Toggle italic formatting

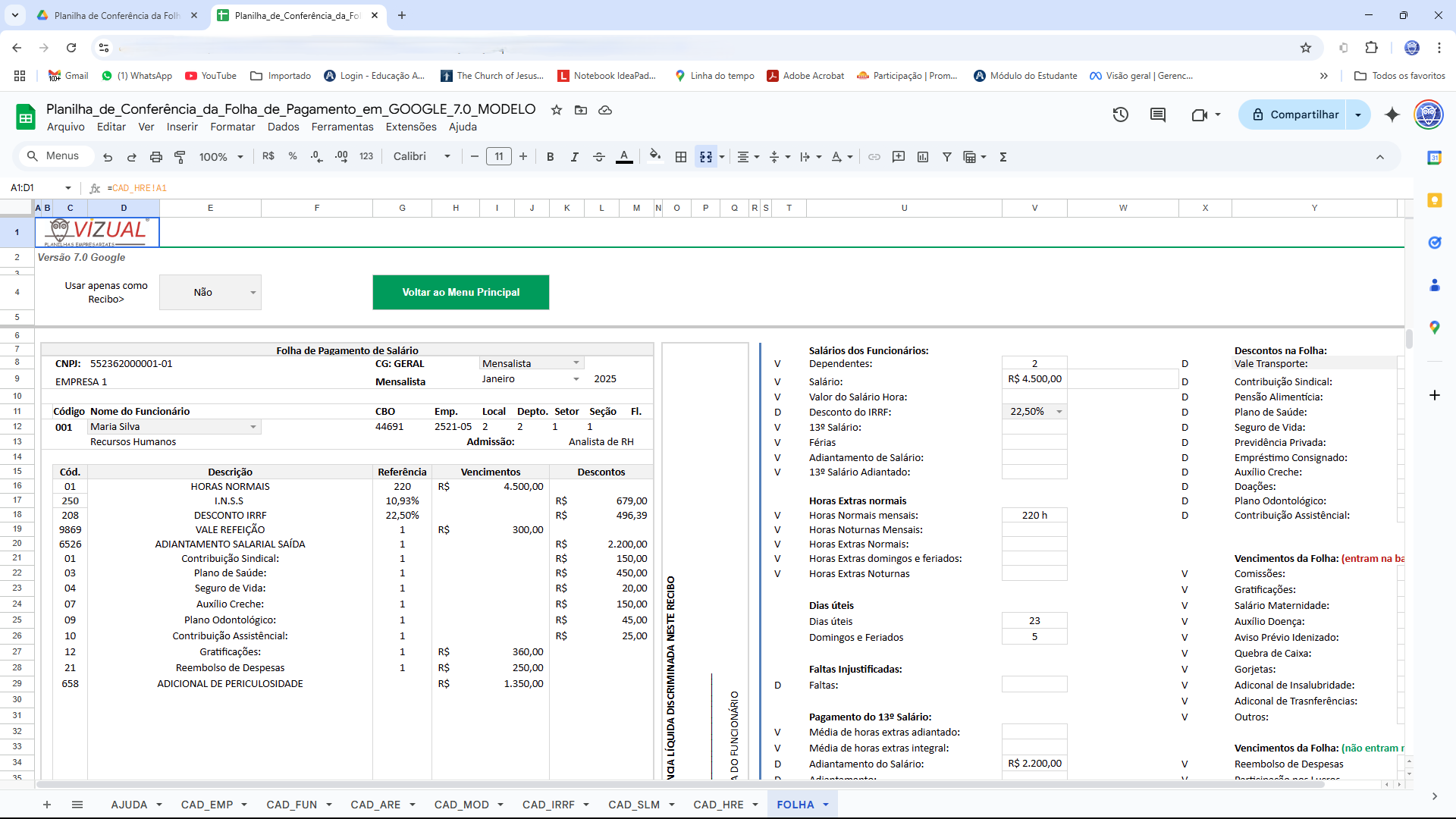pos(574,157)
